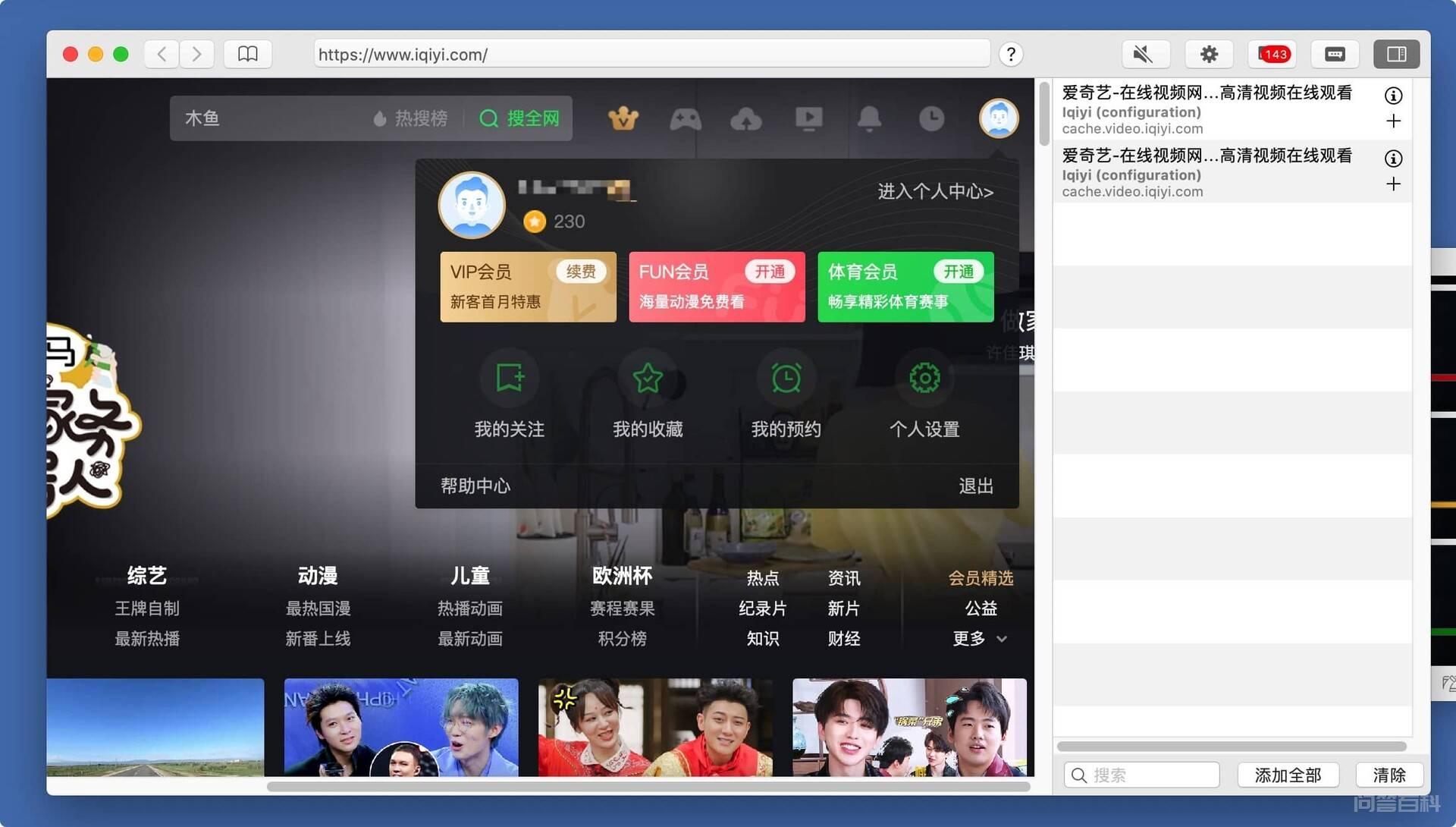Click the help question mark button
Screen dimensions: 1456x827
pos(1010,54)
